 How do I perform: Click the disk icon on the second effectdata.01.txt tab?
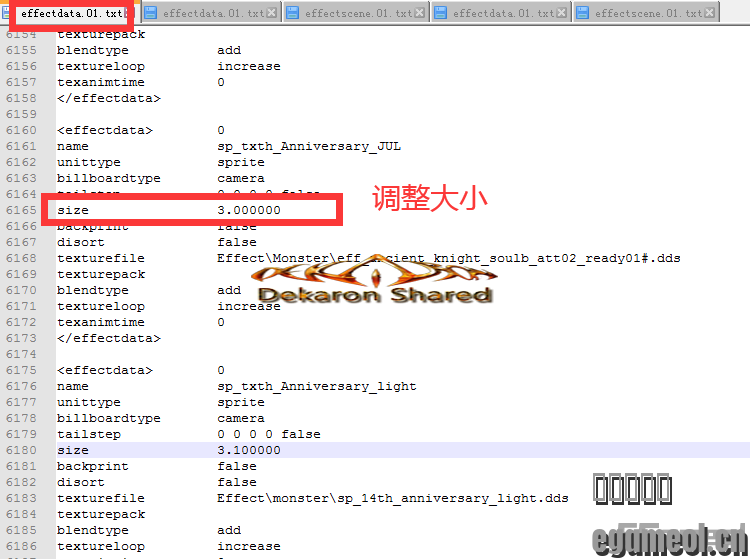coord(151,14)
